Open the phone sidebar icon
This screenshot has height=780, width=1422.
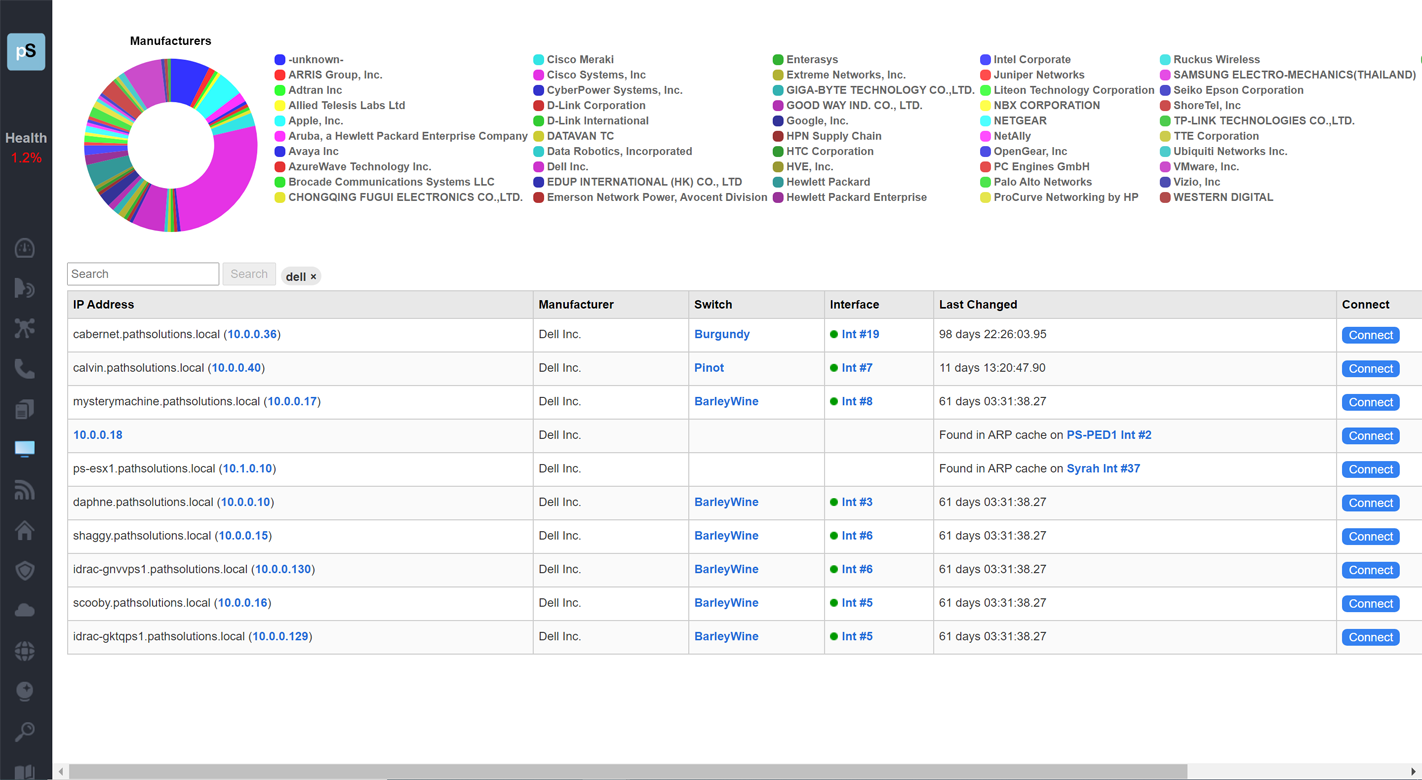pos(25,369)
